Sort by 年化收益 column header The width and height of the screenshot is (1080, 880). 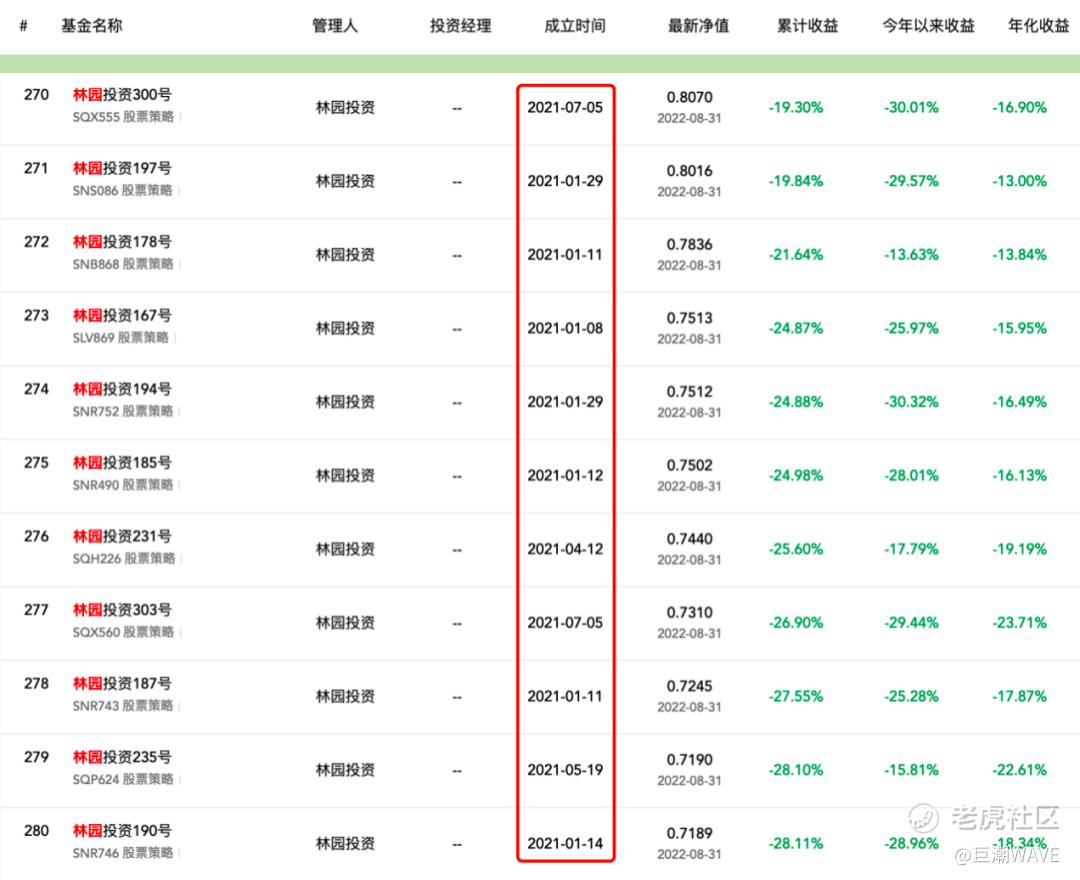pyautogui.click(x=1039, y=26)
